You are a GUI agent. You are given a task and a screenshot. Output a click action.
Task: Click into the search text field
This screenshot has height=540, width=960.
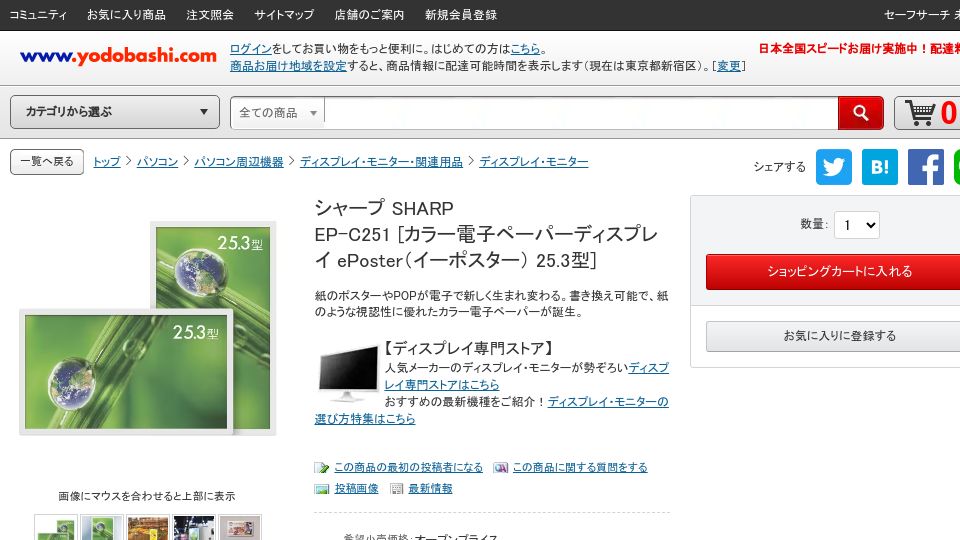pyautogui.click(x=581, y=113)
